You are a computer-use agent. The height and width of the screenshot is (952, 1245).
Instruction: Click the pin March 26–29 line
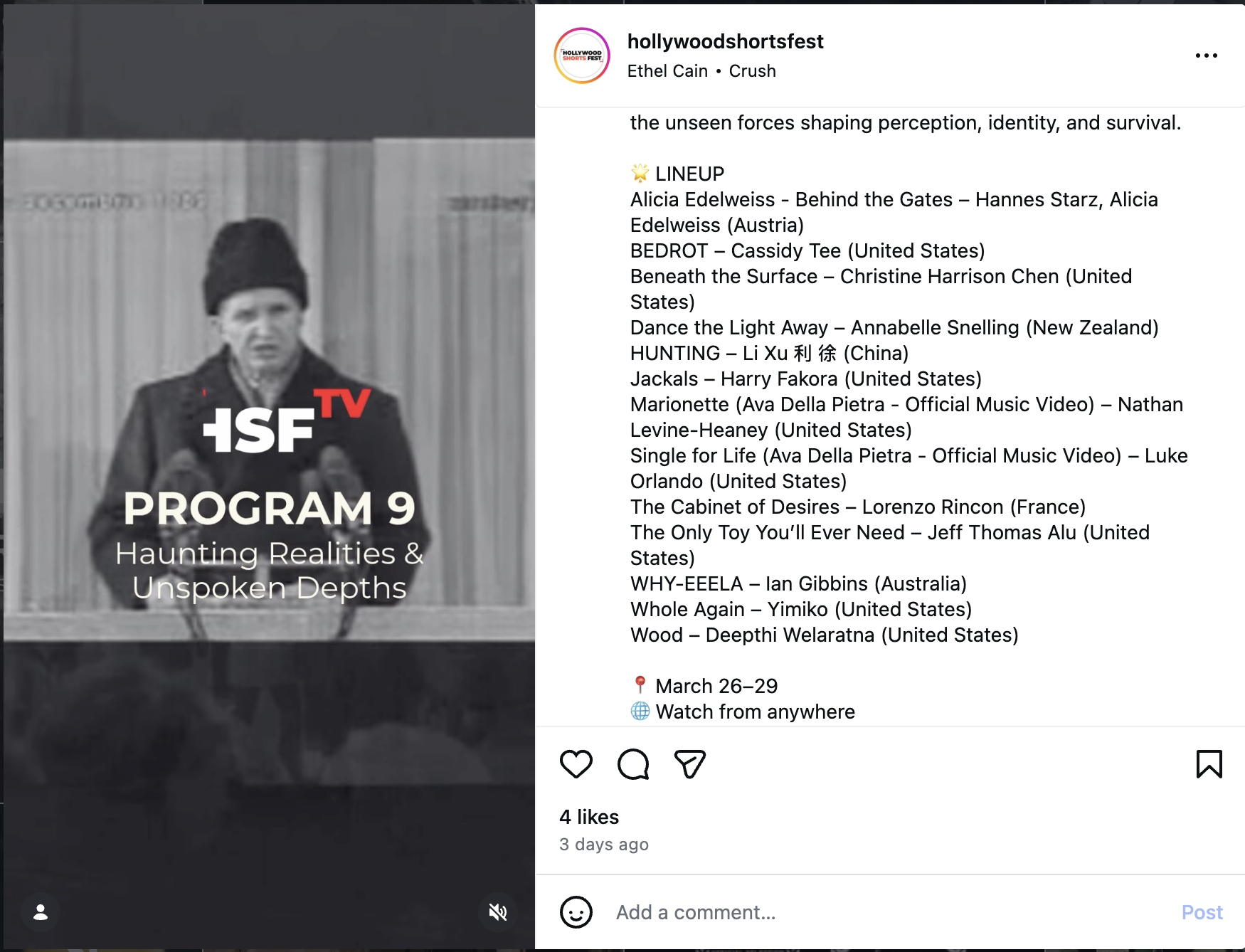[704, 686]
